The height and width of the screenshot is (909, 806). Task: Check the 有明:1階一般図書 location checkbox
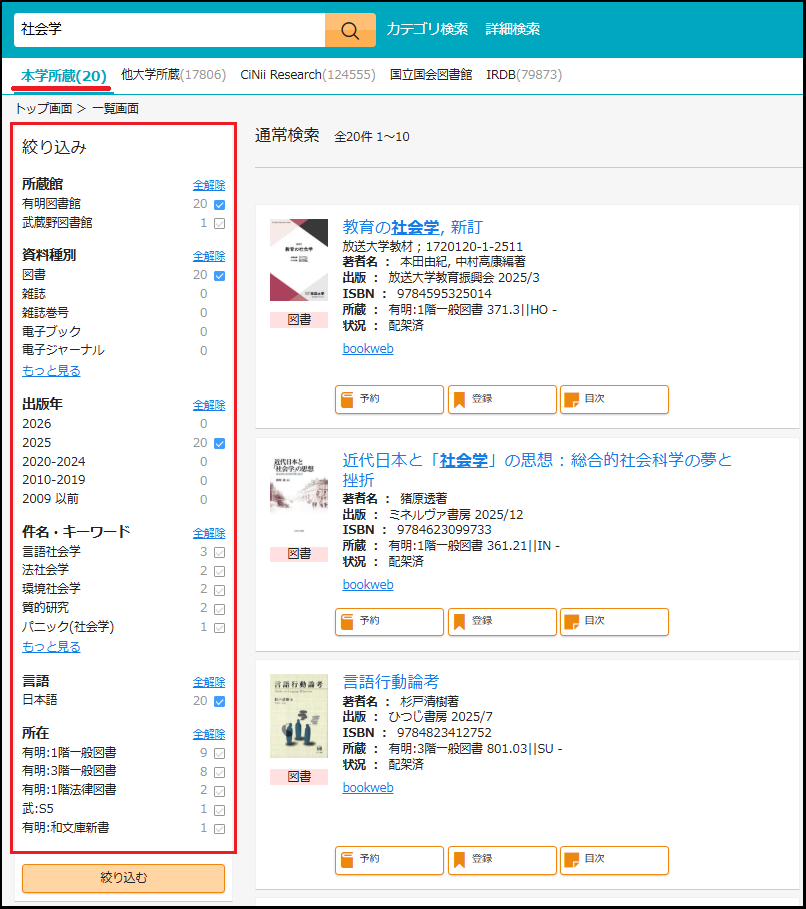click(219, 754)
